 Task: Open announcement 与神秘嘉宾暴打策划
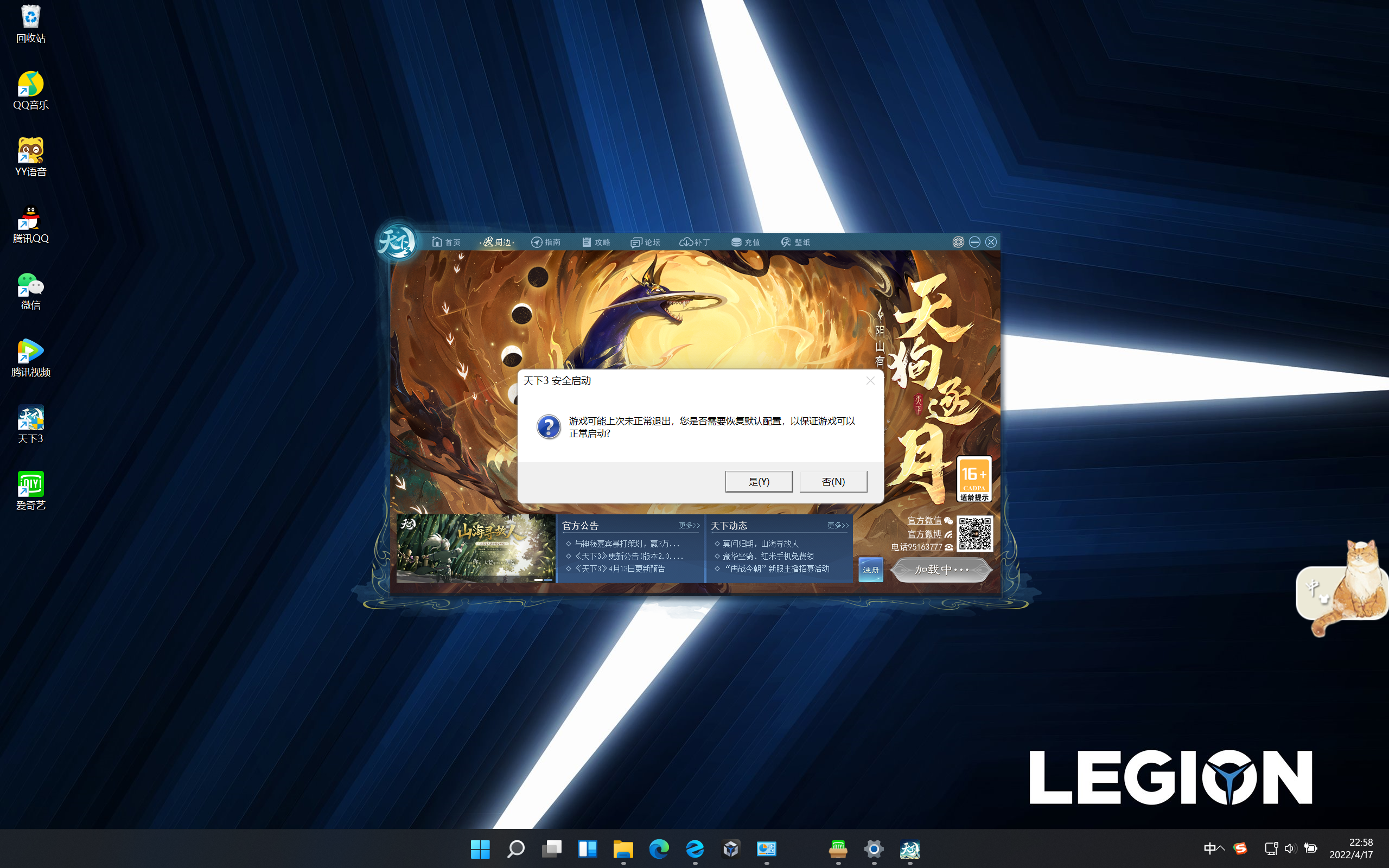[627, 543]
